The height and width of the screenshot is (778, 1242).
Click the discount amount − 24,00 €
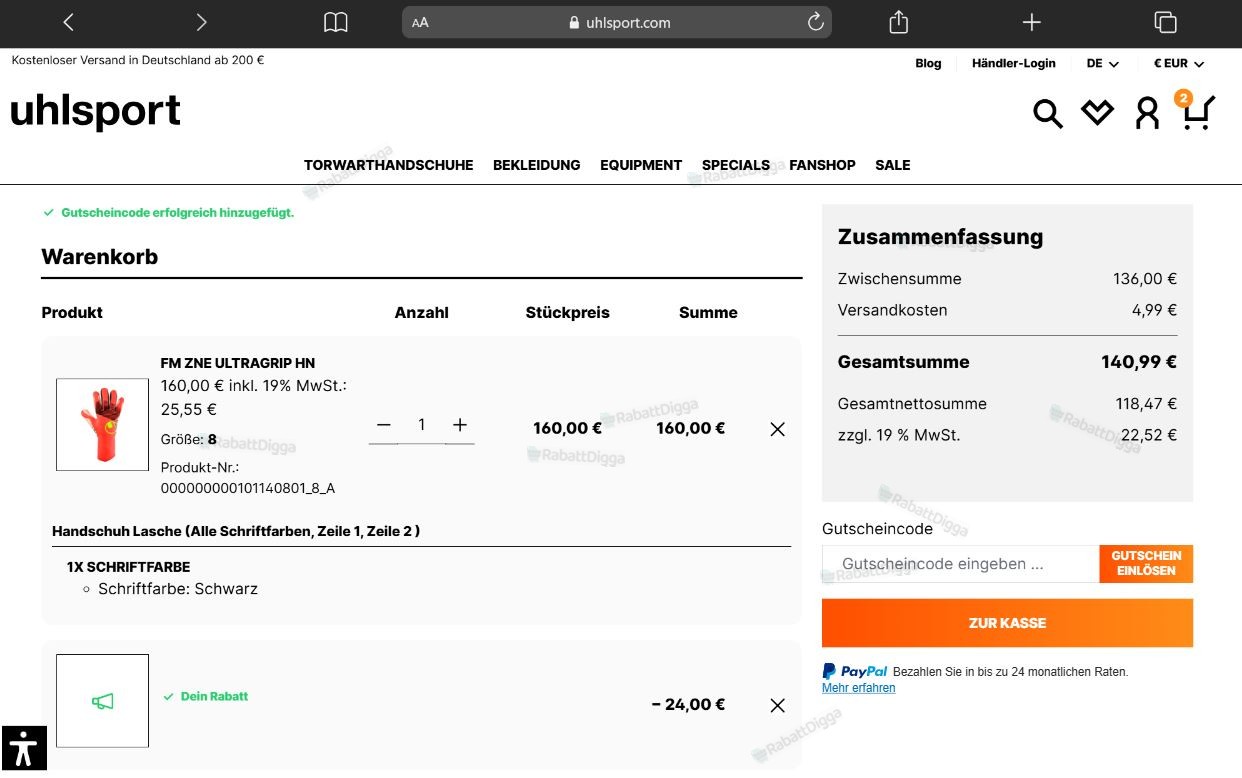point(688,704)
